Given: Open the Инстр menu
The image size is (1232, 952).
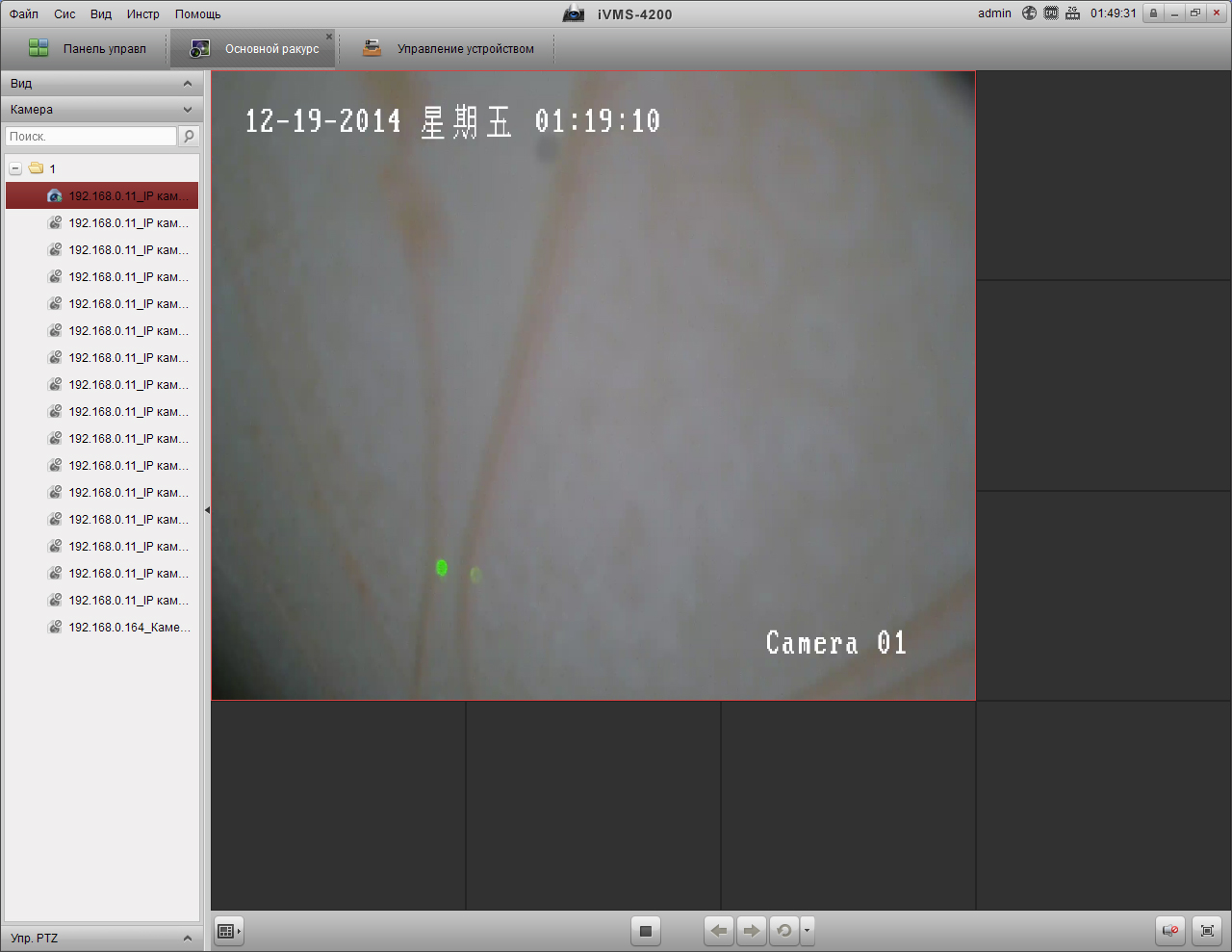Looking at the screenshot, I should [143, 13].
